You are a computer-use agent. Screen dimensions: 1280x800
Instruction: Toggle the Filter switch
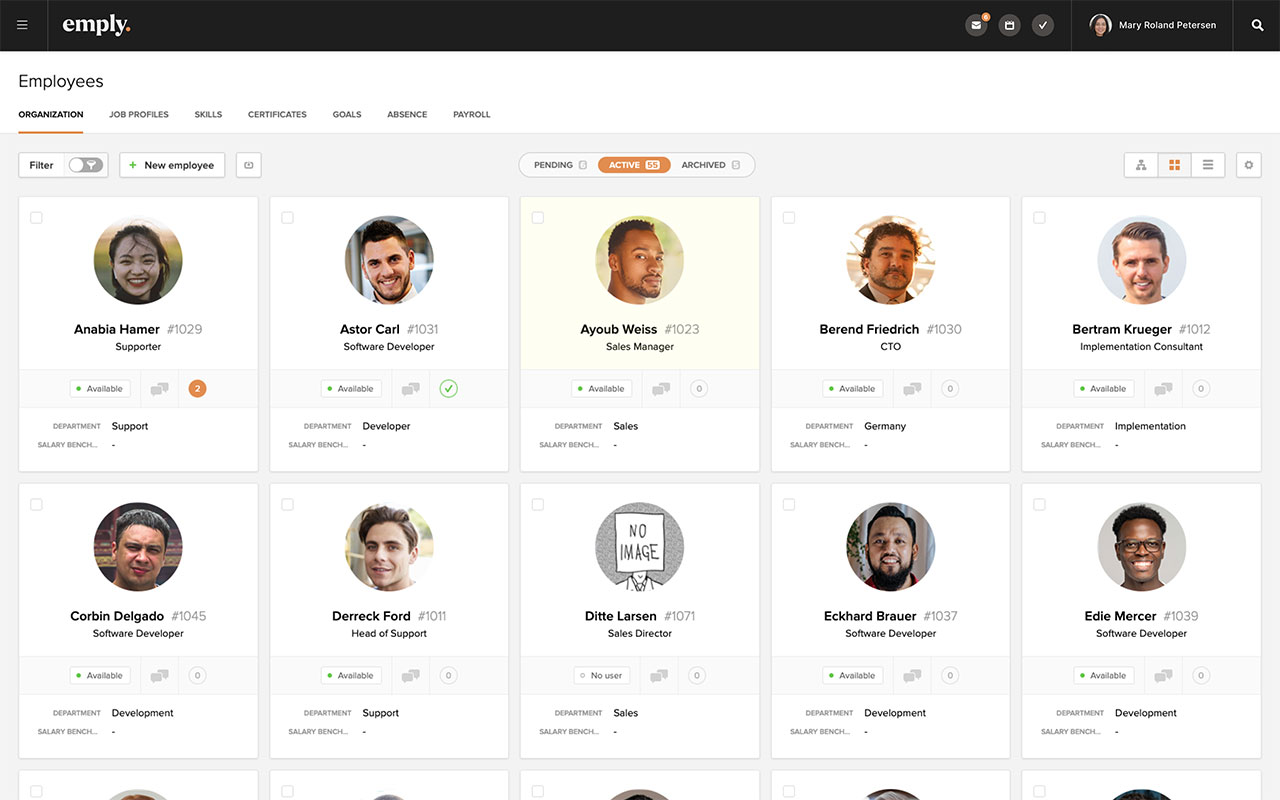85,165
